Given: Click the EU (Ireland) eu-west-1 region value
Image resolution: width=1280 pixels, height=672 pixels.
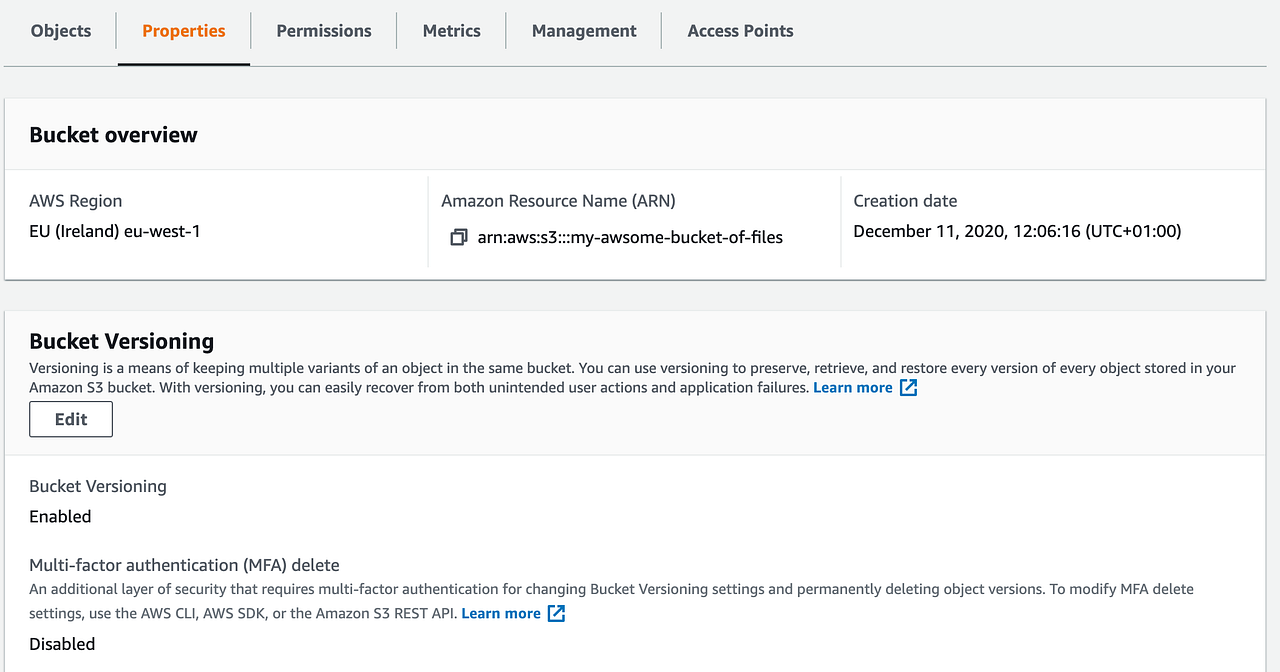Looking at the screenshot, I should (115, 231).
